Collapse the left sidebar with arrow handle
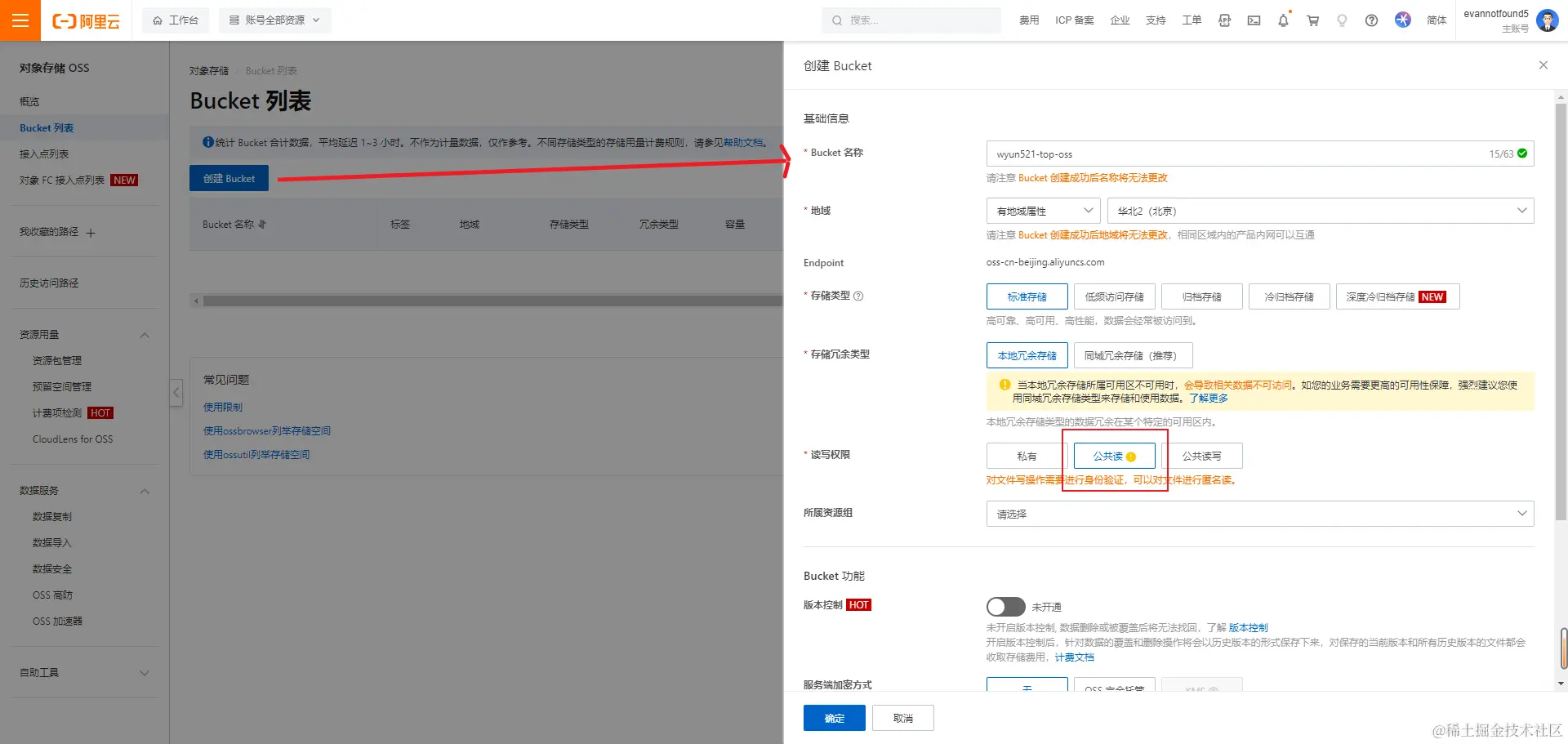 176,393
